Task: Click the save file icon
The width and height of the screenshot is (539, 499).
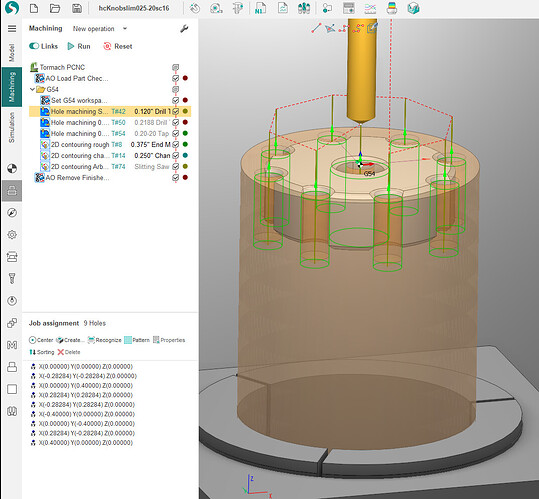Action: pos(77,8)
